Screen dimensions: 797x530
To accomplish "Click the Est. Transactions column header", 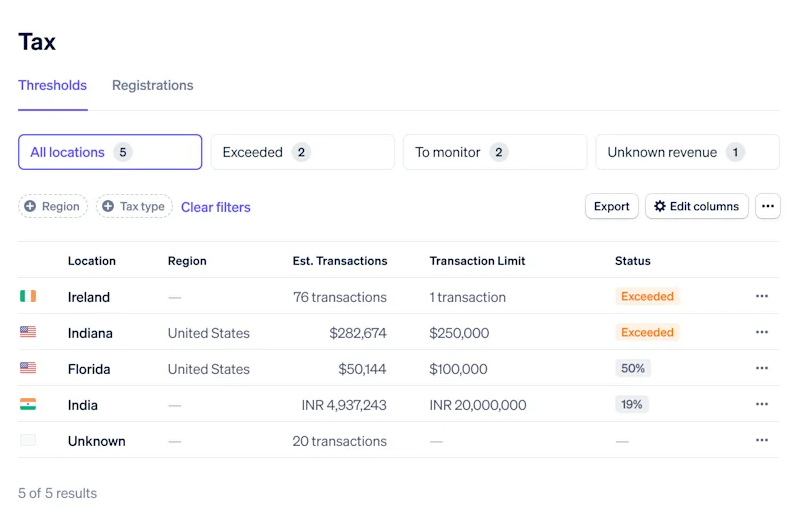I will click(x=340, y=261).
